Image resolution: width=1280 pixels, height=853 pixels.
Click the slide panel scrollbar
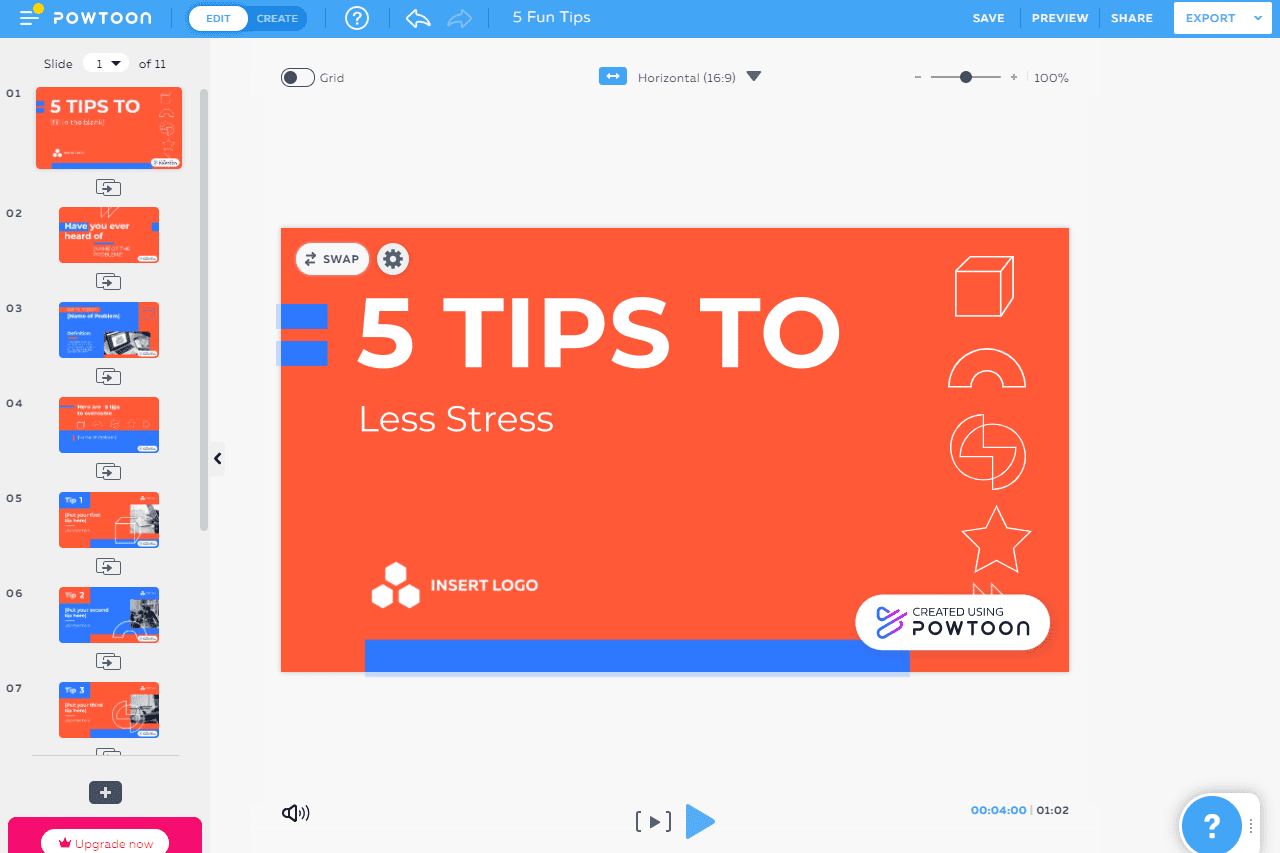pyautogui.click(x=204, y=310)
